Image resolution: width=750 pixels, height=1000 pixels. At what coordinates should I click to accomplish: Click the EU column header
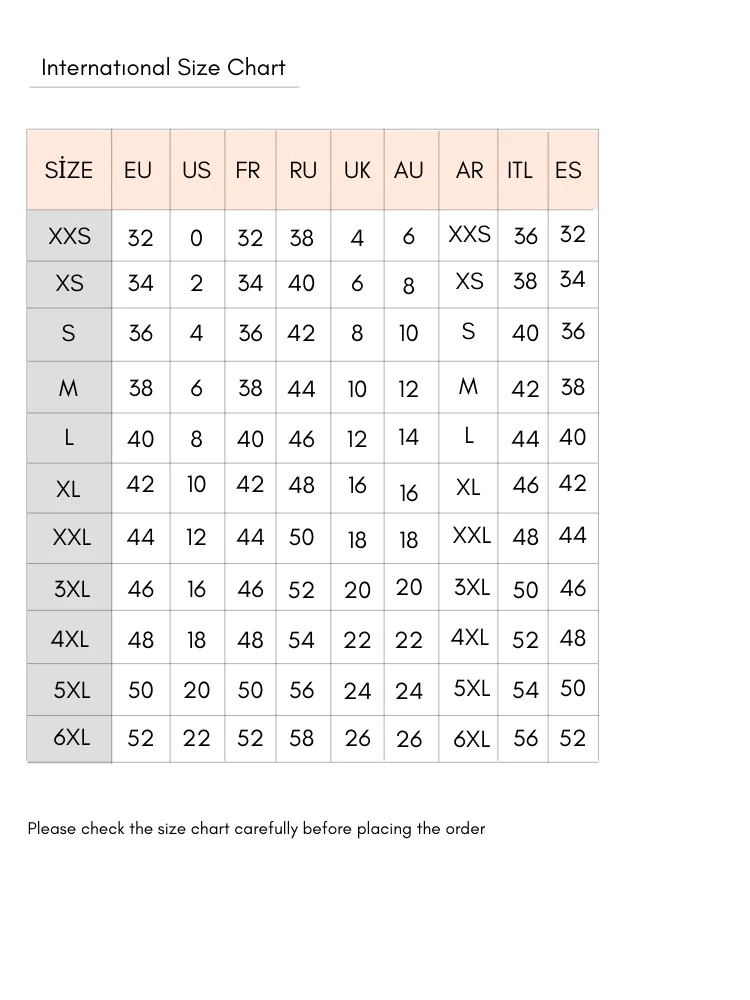pos(138,170)
